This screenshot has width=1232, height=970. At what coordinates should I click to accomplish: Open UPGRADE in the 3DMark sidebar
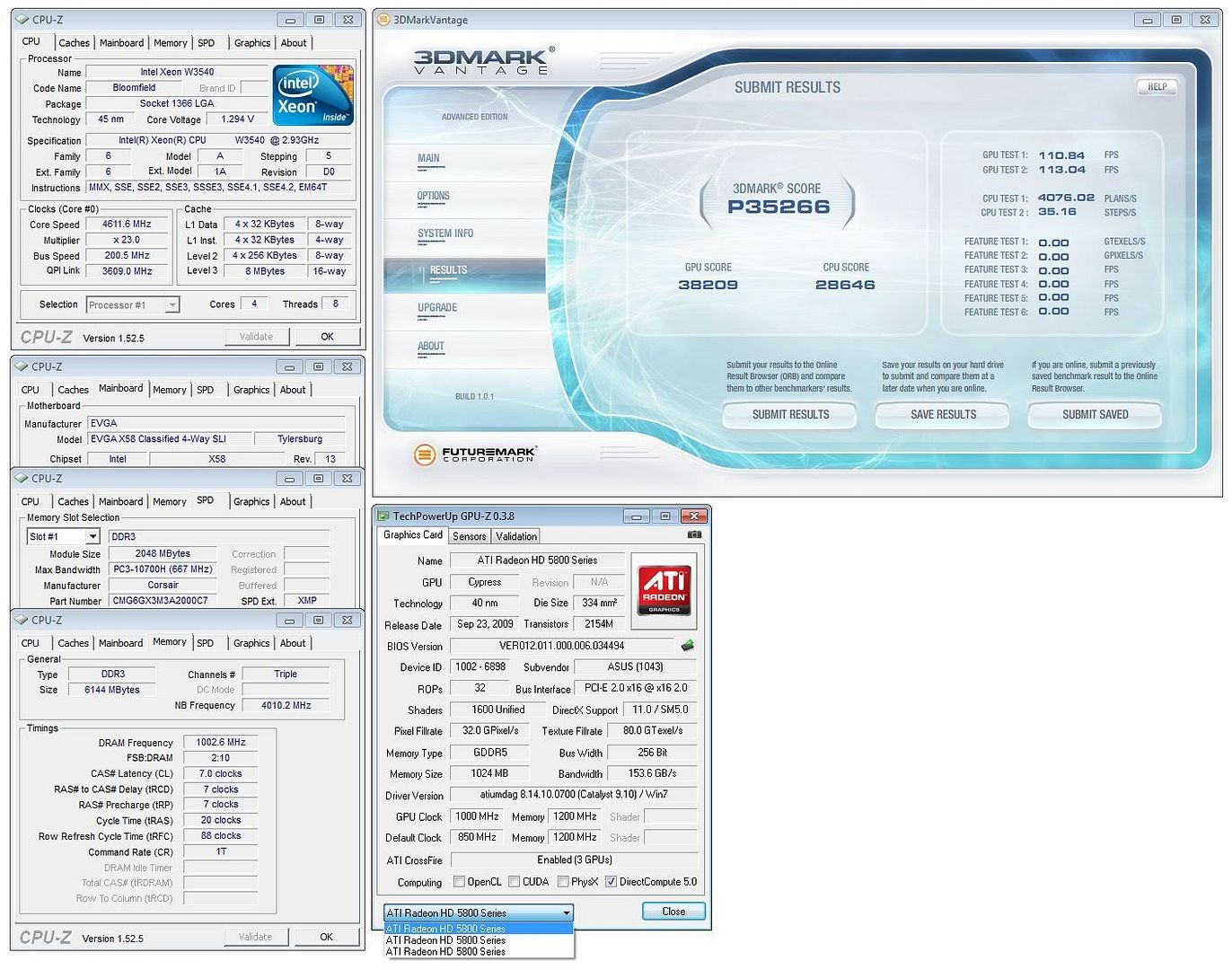[x=437, y=308]
